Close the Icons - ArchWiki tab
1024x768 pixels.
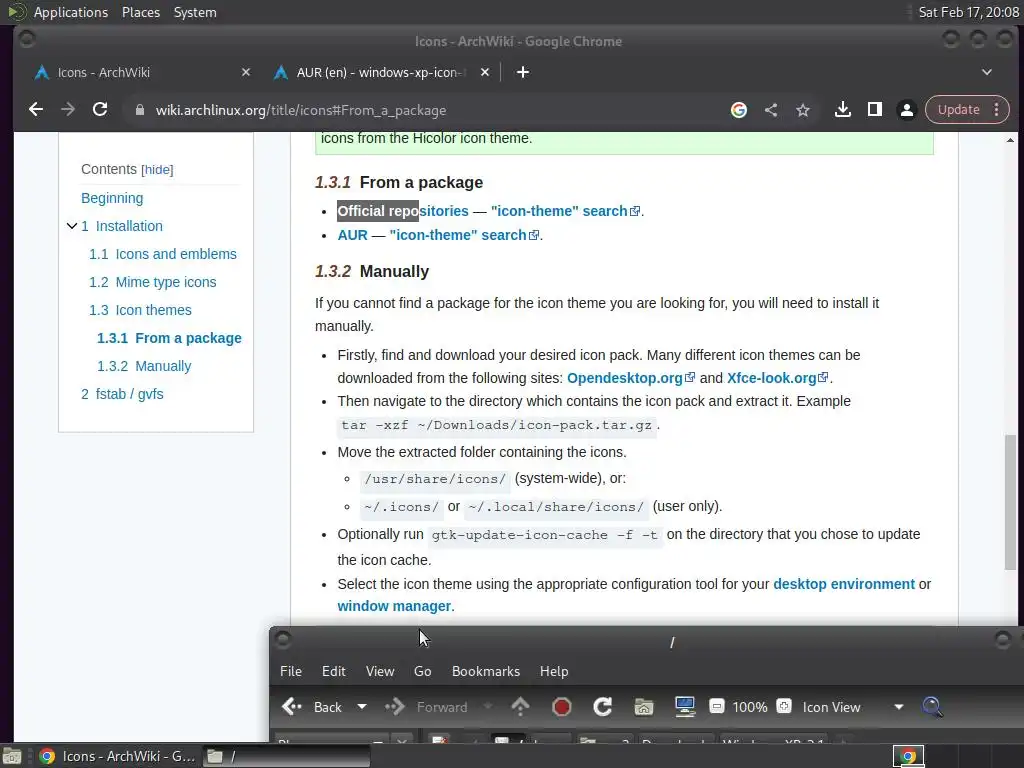coord(246,72)
